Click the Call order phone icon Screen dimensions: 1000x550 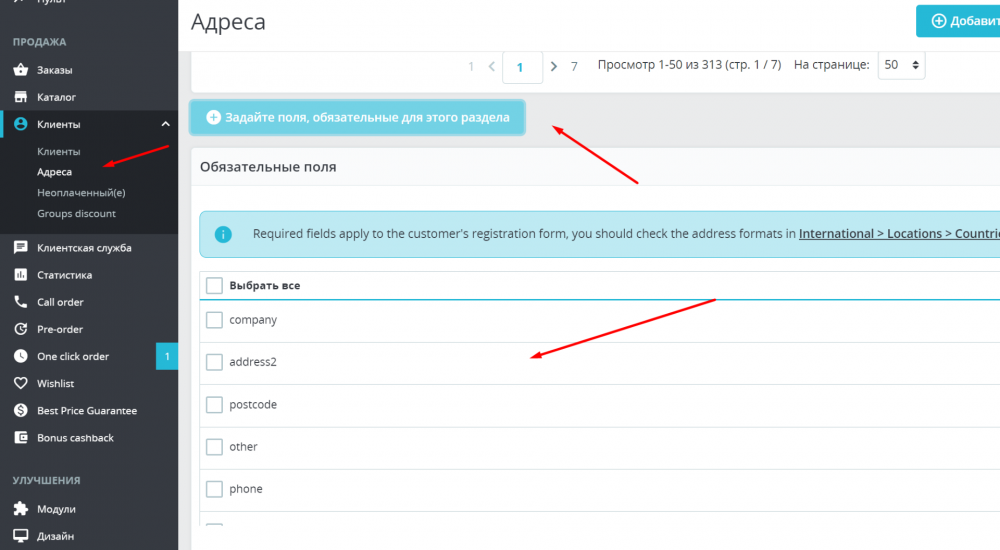point(20,302)
